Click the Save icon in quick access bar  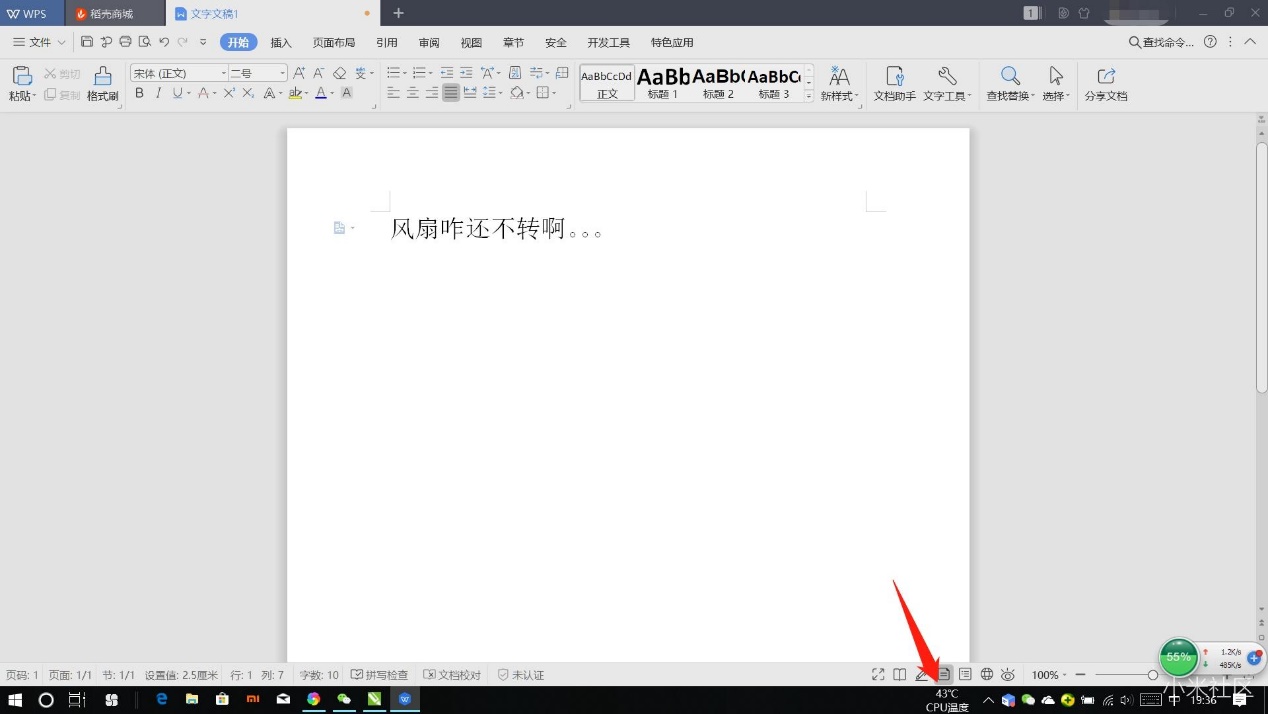click(87, 42)
